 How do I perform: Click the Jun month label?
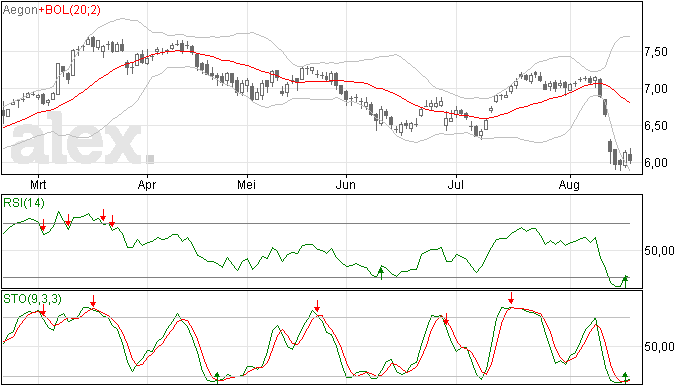(346, 184)
